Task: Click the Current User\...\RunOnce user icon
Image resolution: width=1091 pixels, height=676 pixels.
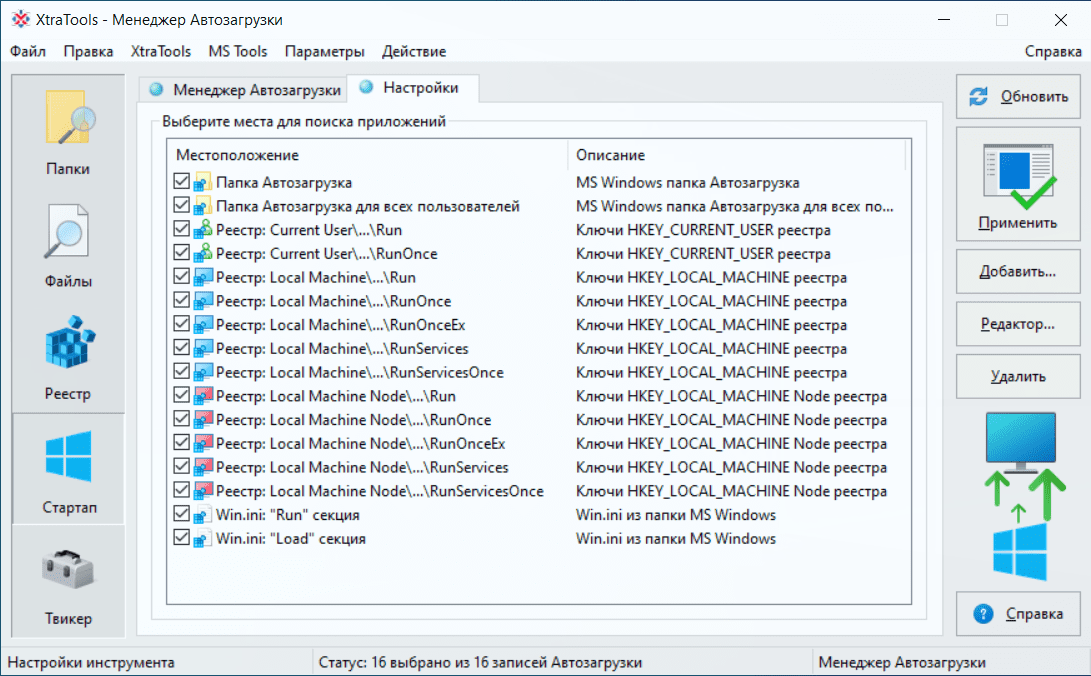Action: [x=202, y=253]
